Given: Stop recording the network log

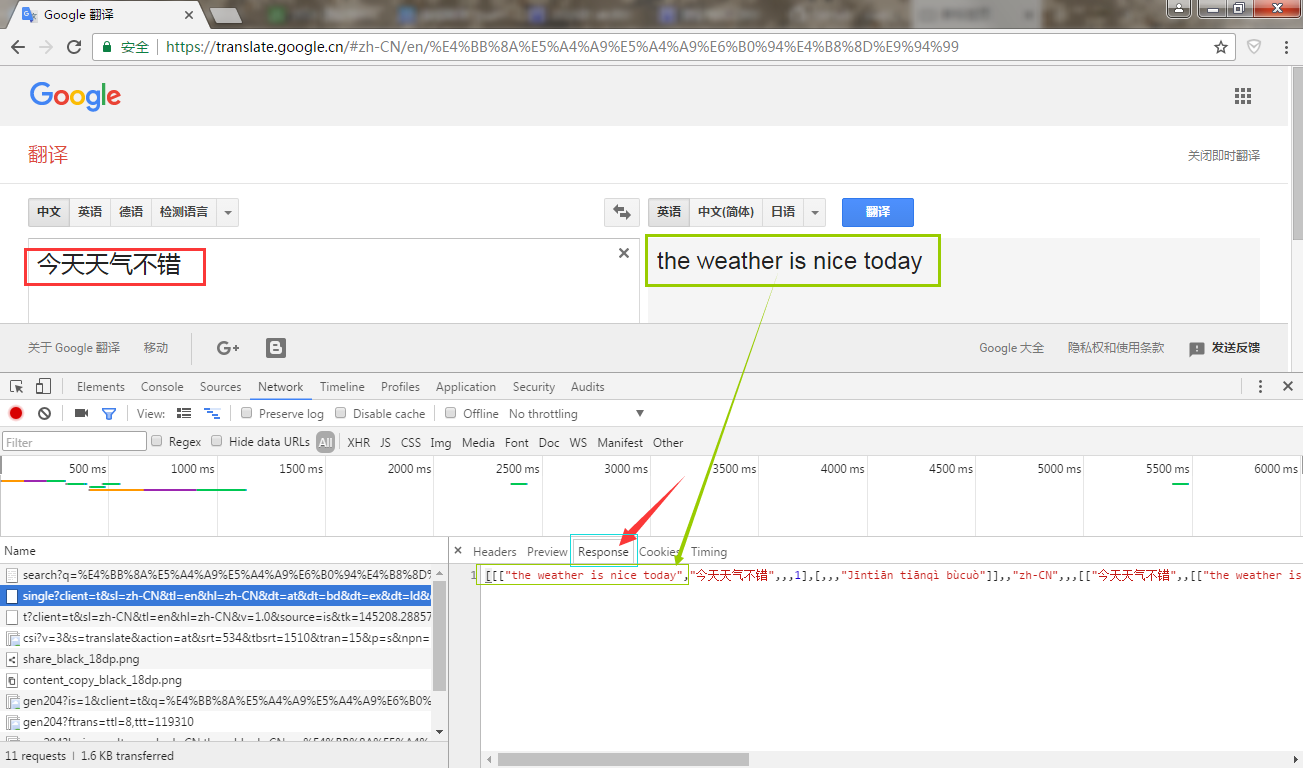Looking at the screenshot, I should 16,413.
